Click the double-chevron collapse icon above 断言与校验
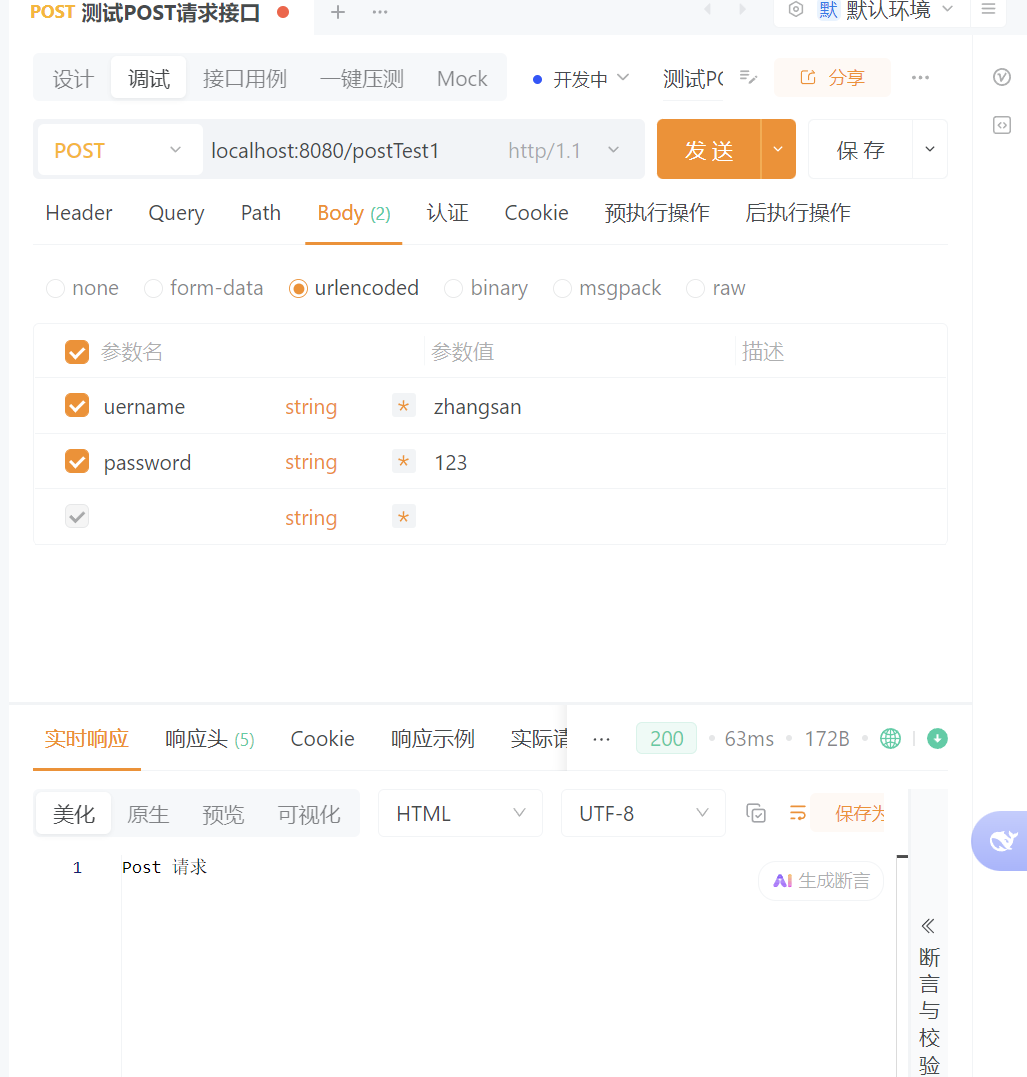 [928, 926]
